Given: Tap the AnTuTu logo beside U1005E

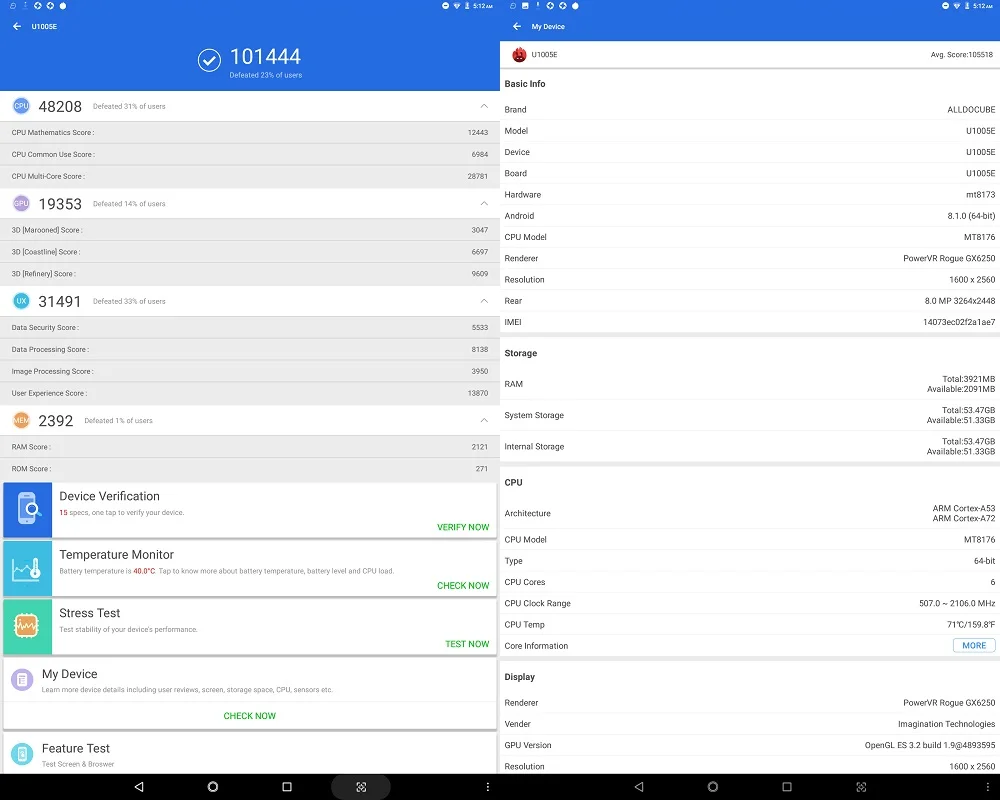Looking at the screenshot, I should [x=519, y=55].
